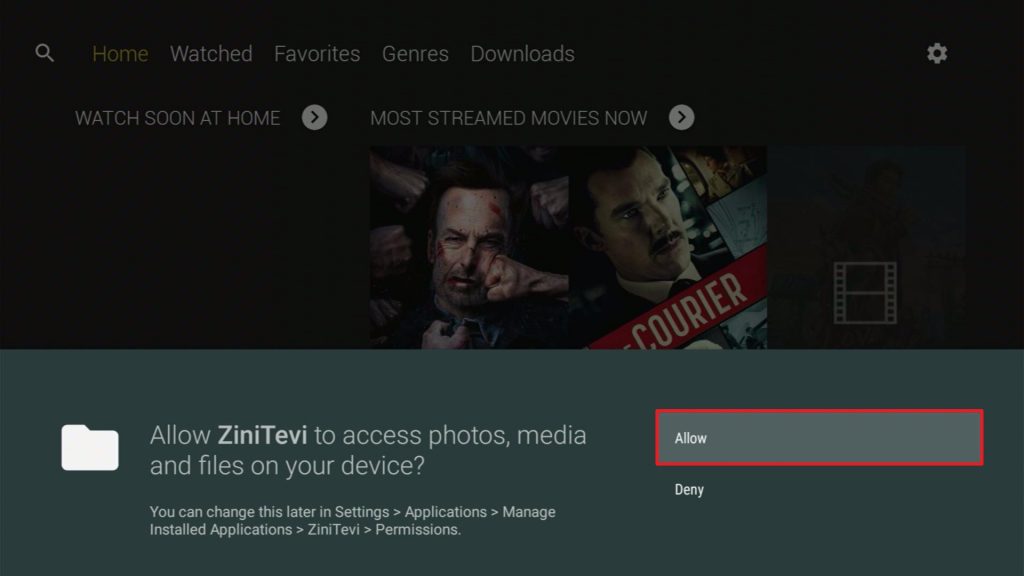Click 'You can change this later' note

(x=353, y=520)
